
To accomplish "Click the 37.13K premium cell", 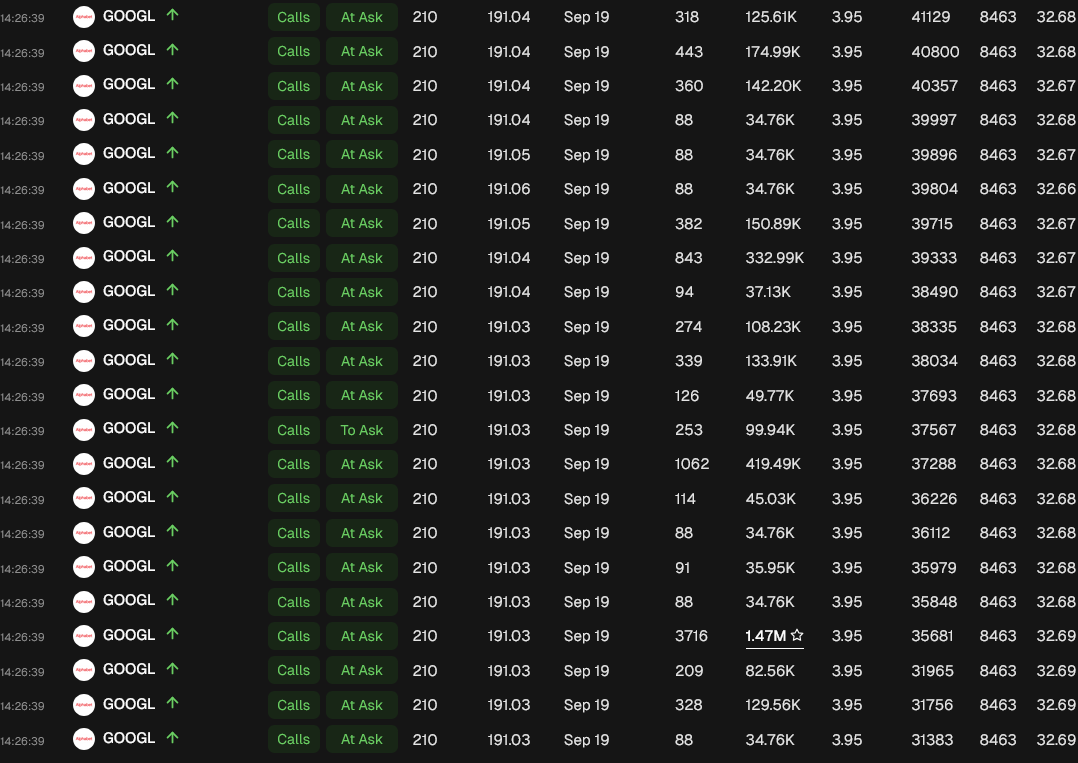I will (x=768, y=292).
